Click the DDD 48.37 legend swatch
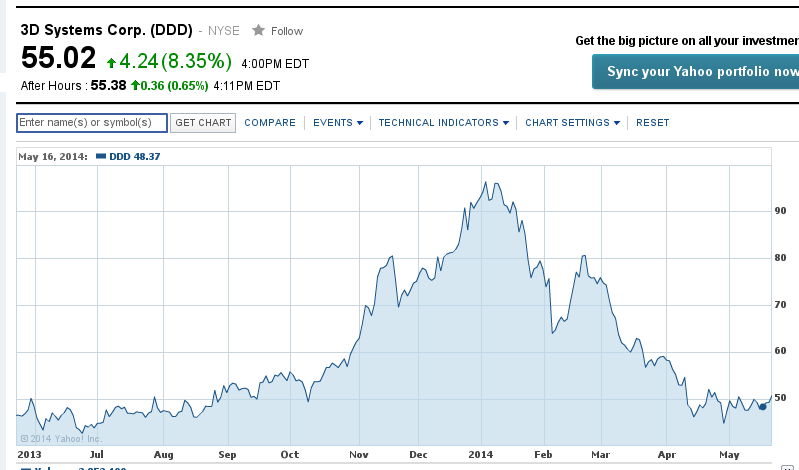Viewport: 799px width, 470px height. [101, 156]
